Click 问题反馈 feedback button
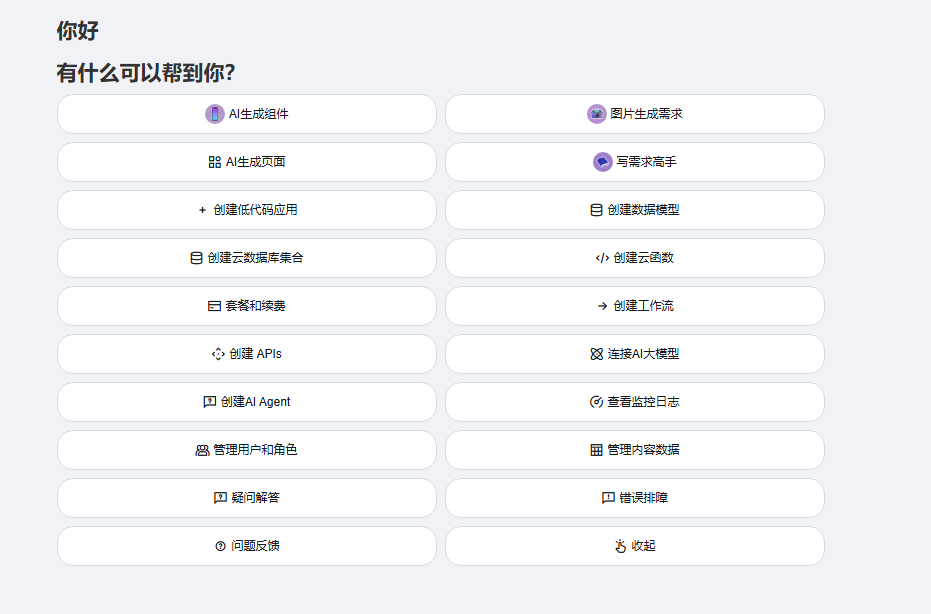 pos(247,546)
